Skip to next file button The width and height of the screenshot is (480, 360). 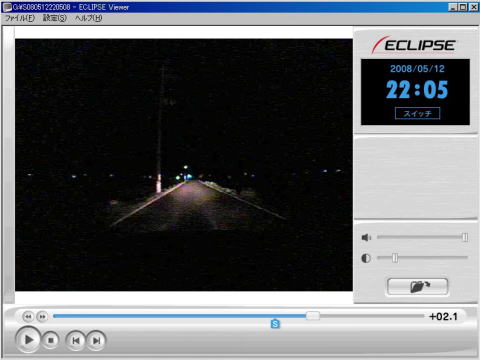click(x=96, y=341)
